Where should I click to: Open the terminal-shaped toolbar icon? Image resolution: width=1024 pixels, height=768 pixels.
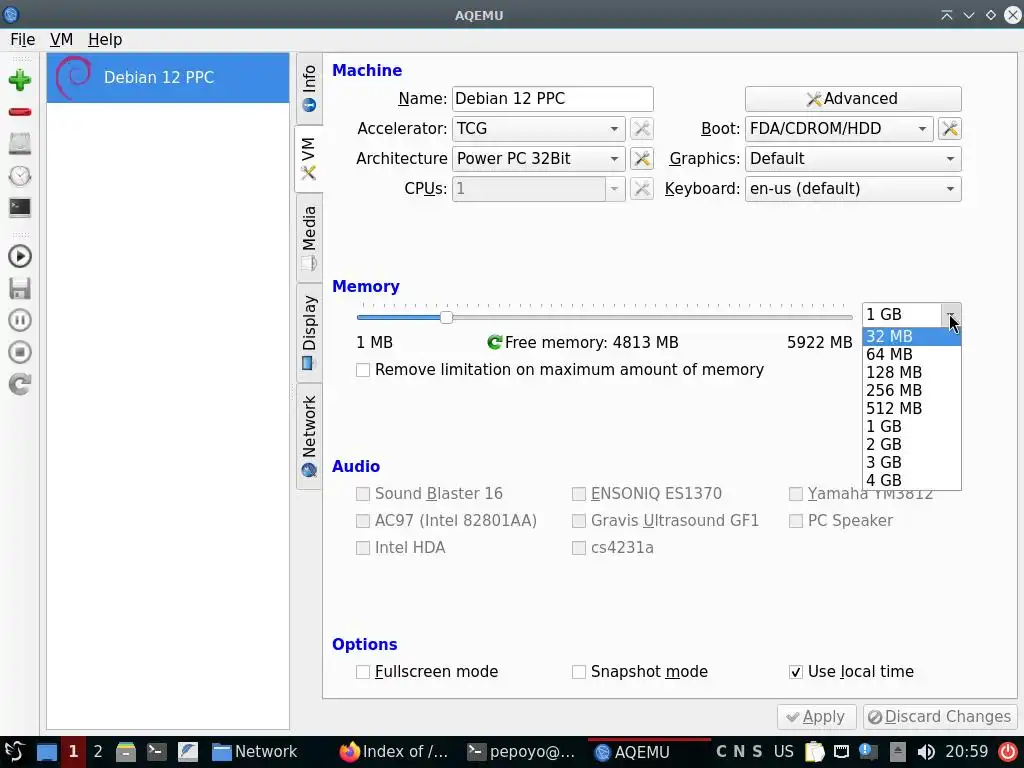click(20, 208)
